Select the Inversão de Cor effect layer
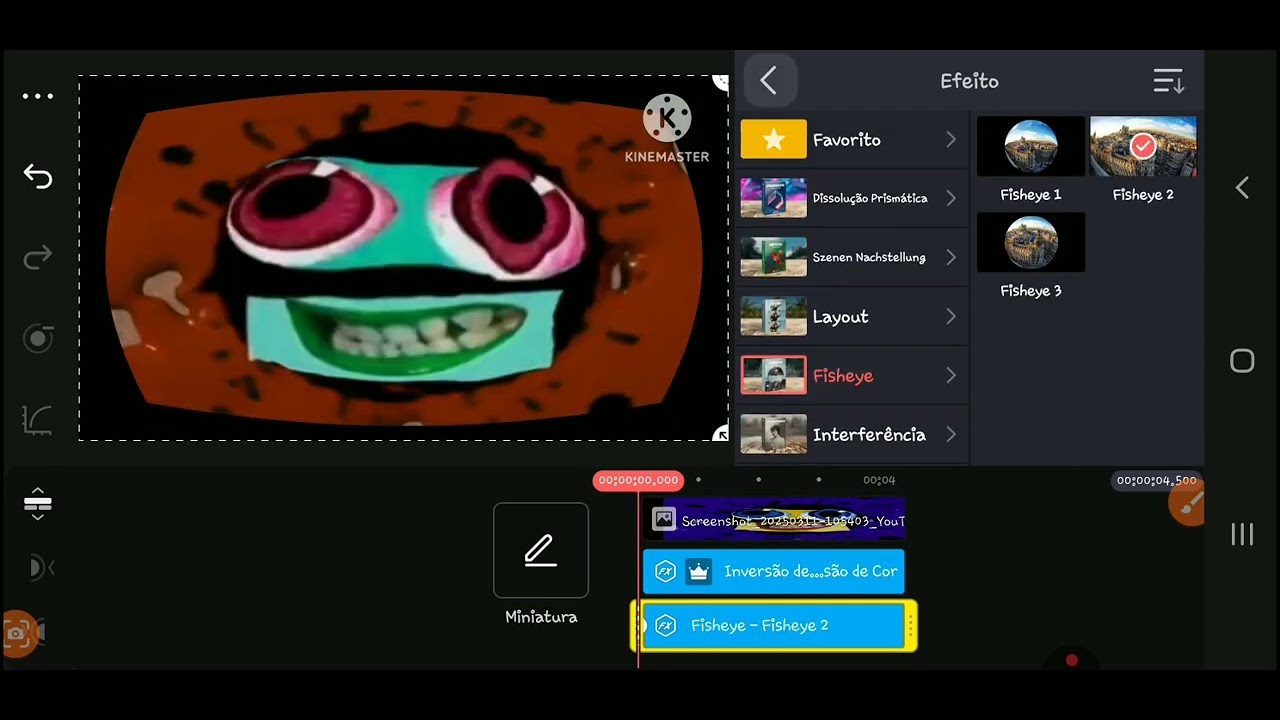Viewport: 1280px width, 720px height. click(774, 571)
